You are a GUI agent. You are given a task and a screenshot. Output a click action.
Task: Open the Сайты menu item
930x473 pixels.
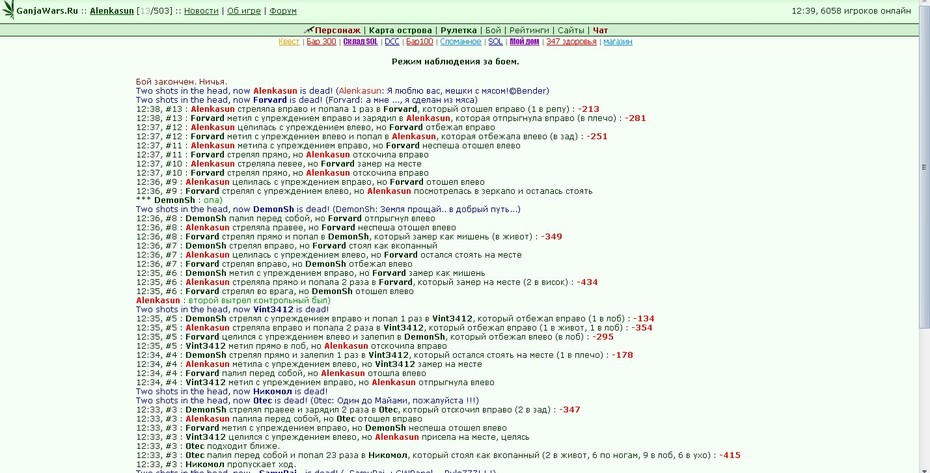pos(571,30)
